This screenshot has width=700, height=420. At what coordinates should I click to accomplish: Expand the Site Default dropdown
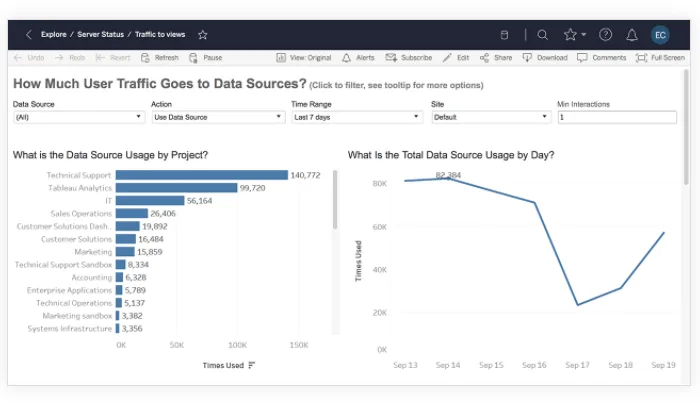pos(491,117)
